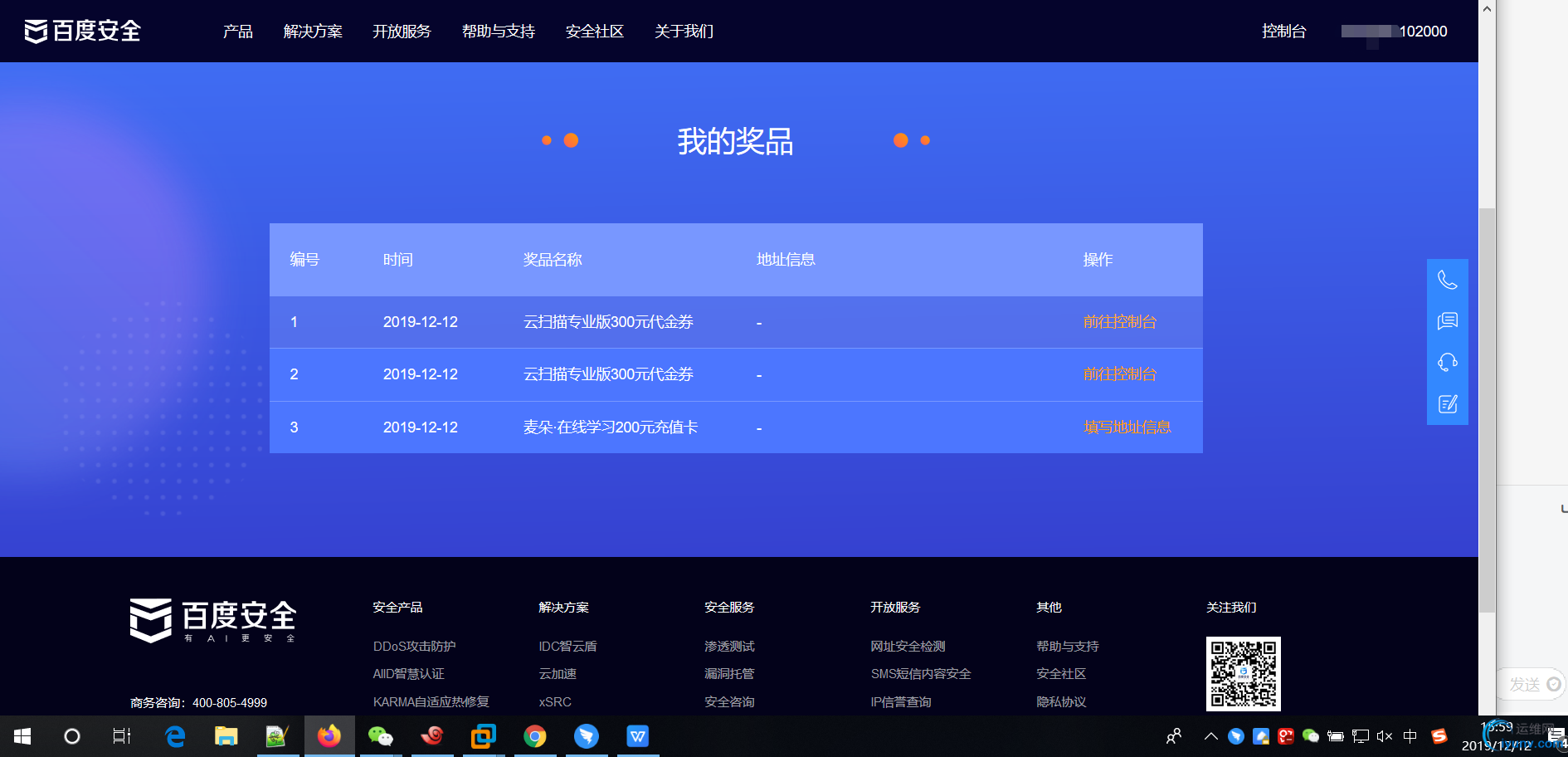Click the 奖品名称 column header

[553, 260]
